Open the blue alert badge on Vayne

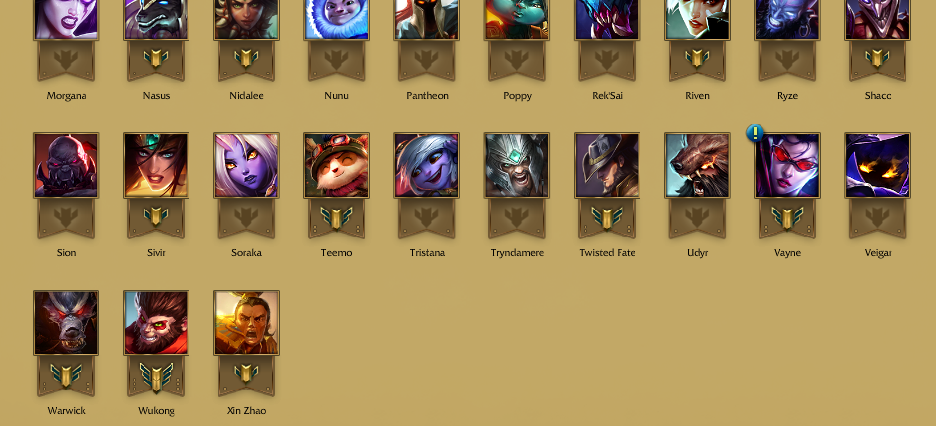[x=755, y=132]
